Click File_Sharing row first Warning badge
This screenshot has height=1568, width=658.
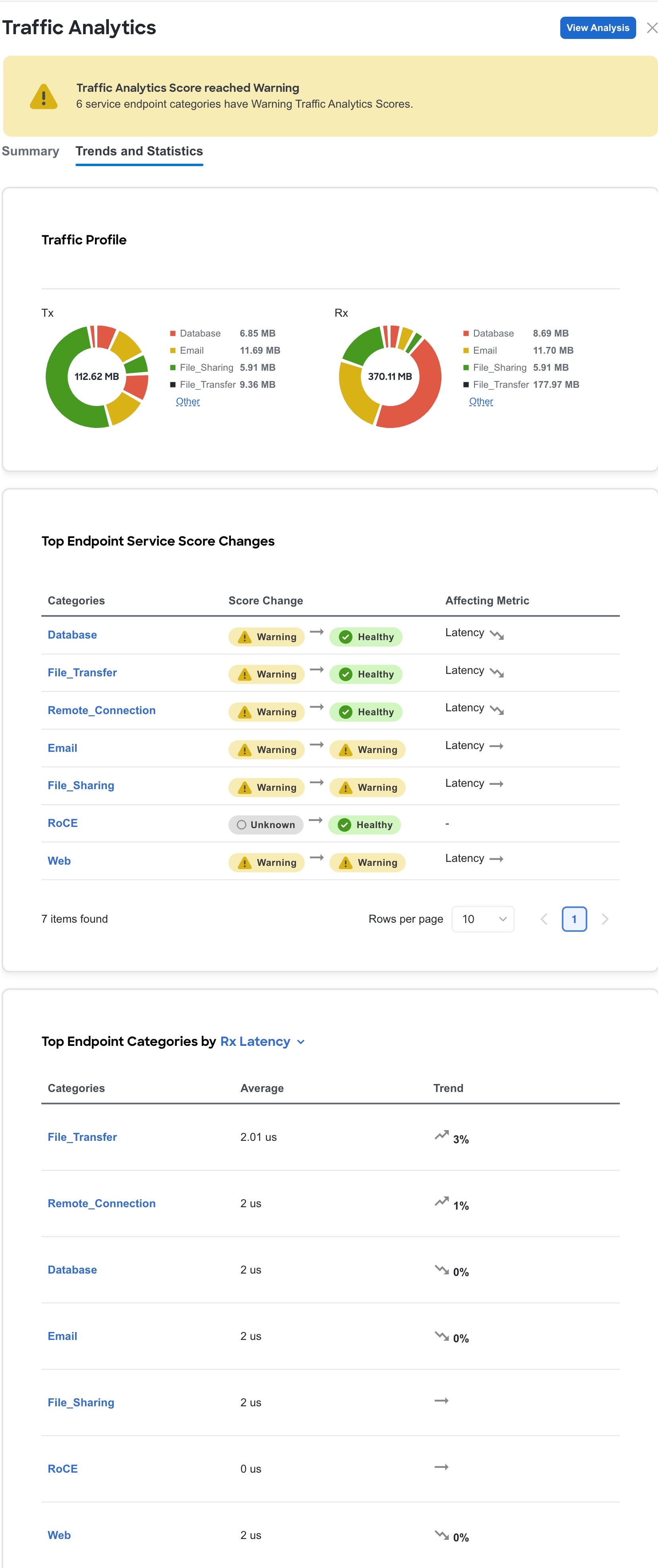coord(267,787)
